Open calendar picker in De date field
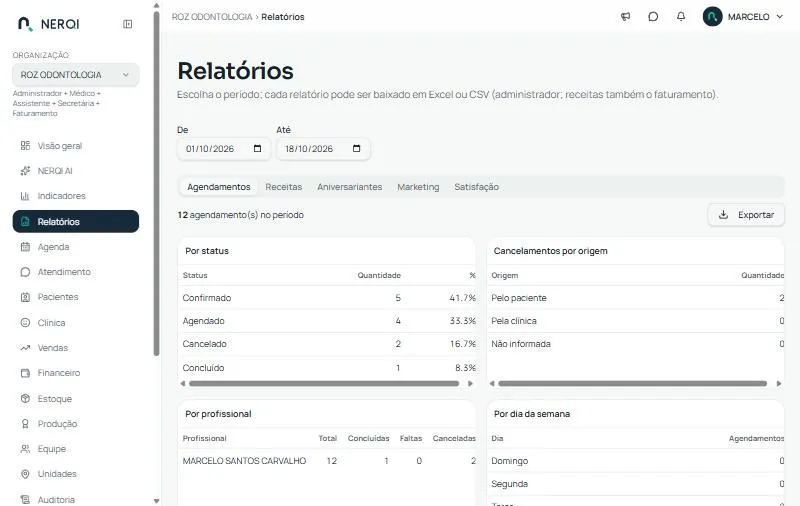The image size is (800, 506). (257, 148)
